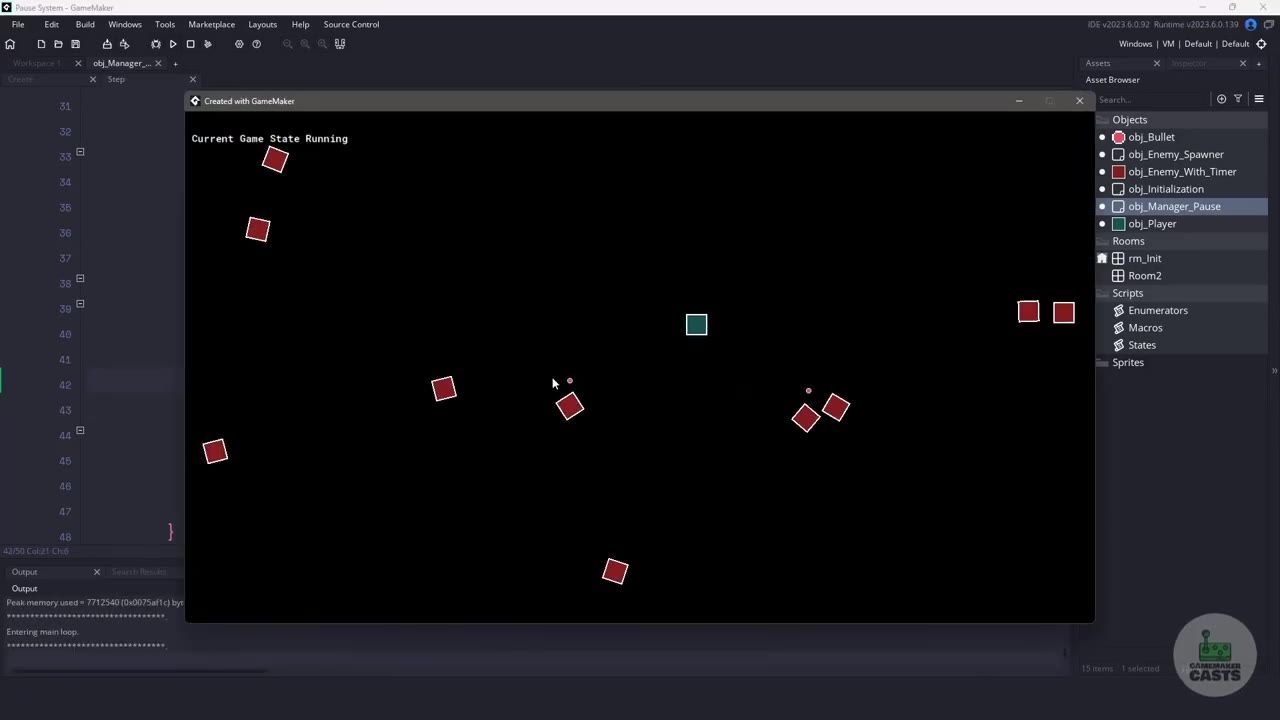Select obj_Player asset
Image resolution: width=1280 pixels, height=720 pixels.
click(1152, 224)
